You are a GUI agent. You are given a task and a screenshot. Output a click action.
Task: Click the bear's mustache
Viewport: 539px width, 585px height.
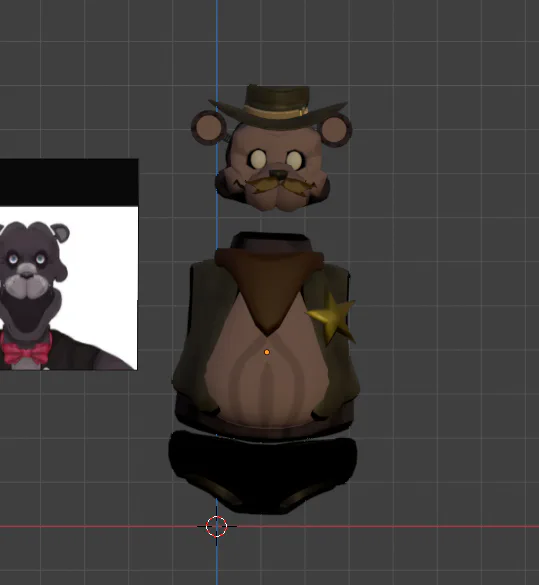(280, 185)
